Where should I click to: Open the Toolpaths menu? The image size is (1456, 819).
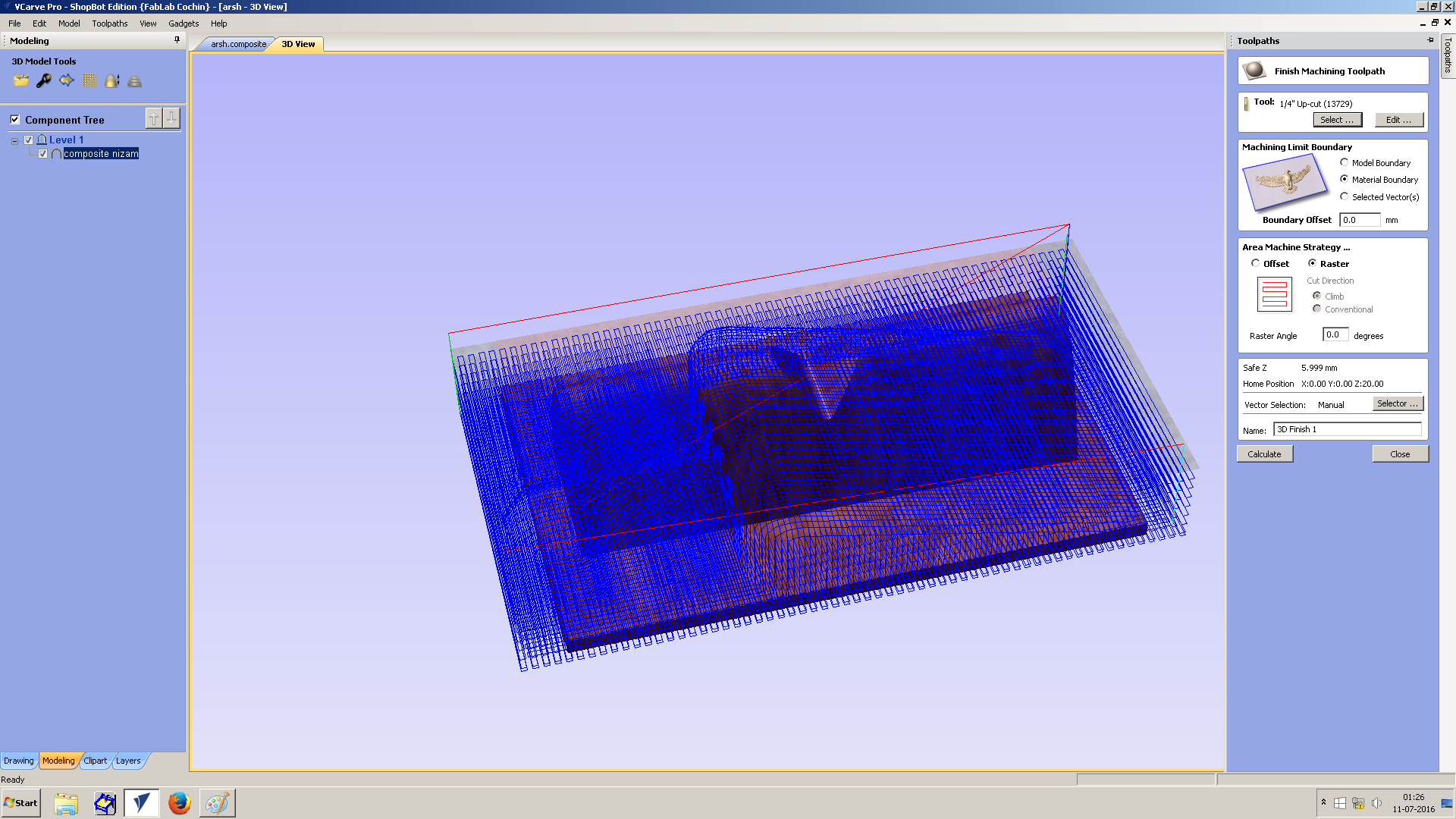coord(110,24)
